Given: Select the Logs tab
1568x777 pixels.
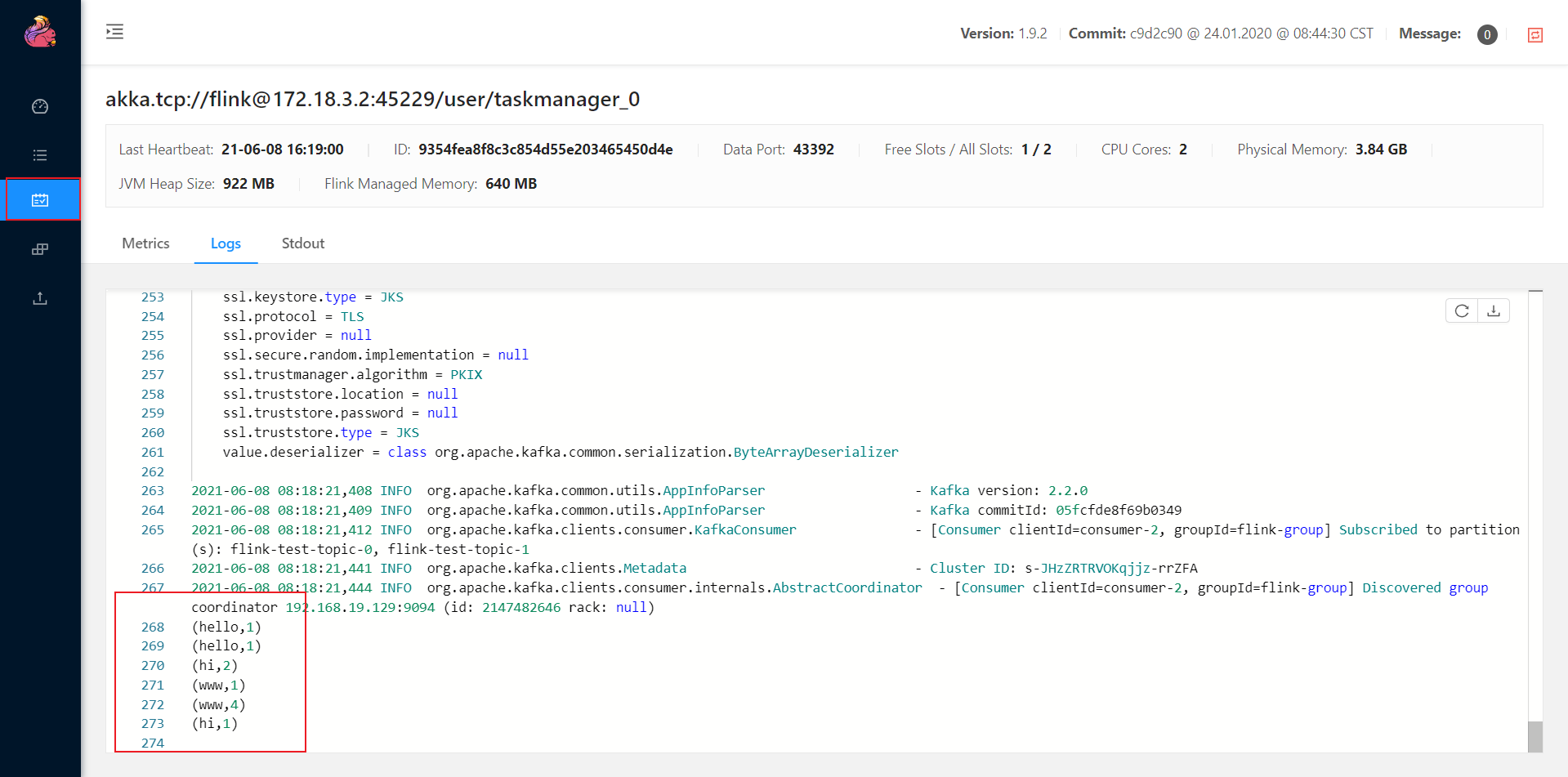Looking at the screenshot, I should pyautogui.click(x=226, y=243).
